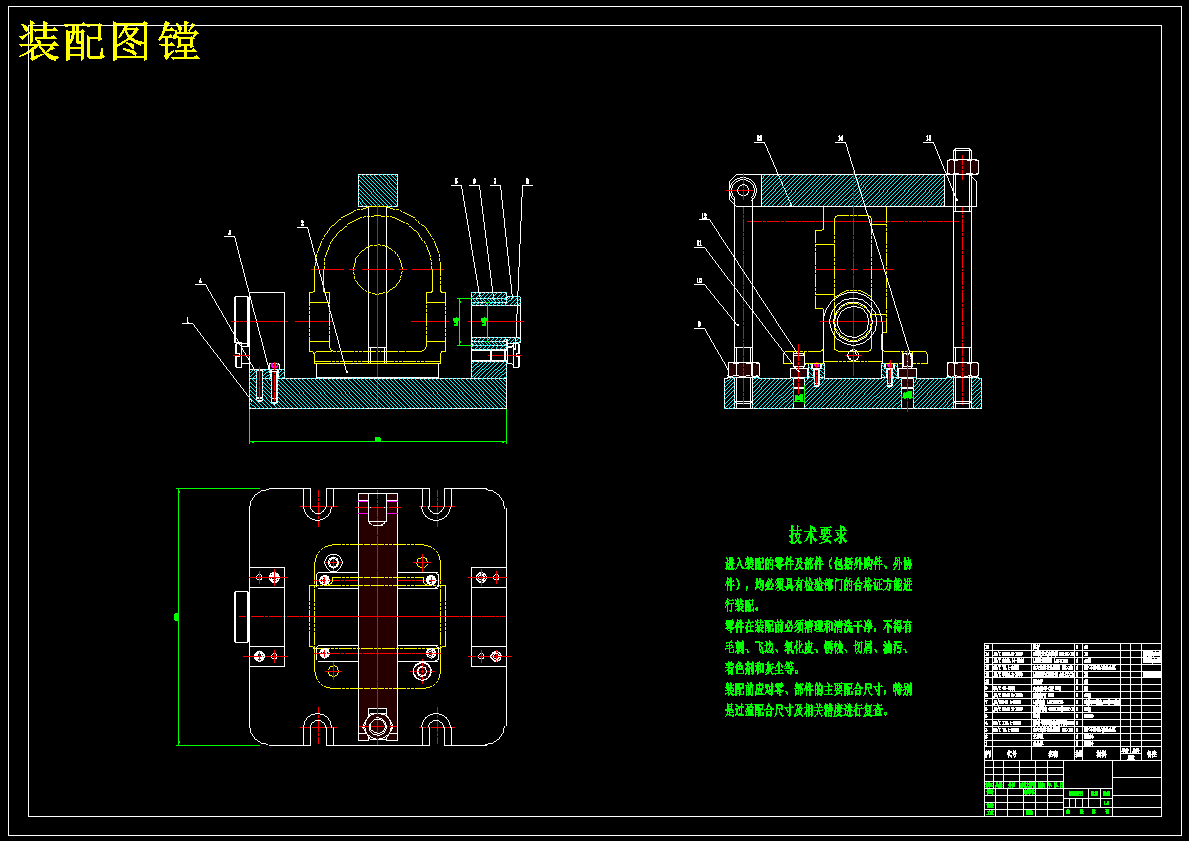Pick the hatched base plate in the front section view
The height and width of the screenshot is (841, 1189).
[378, 394]
